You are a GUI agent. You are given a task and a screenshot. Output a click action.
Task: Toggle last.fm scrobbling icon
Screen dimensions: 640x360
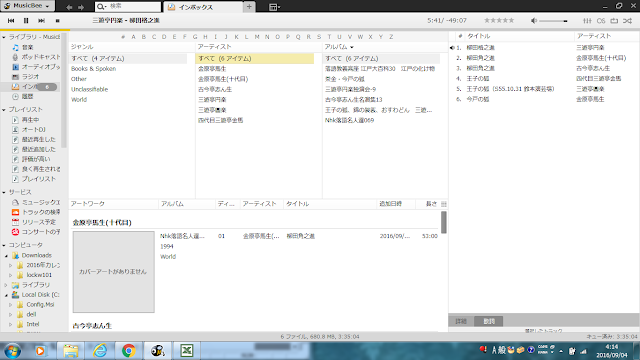click(x=601, y=20)
